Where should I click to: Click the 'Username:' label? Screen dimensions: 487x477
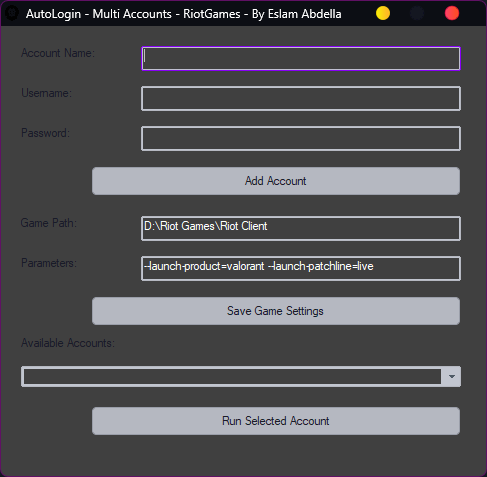pos(46,93)
